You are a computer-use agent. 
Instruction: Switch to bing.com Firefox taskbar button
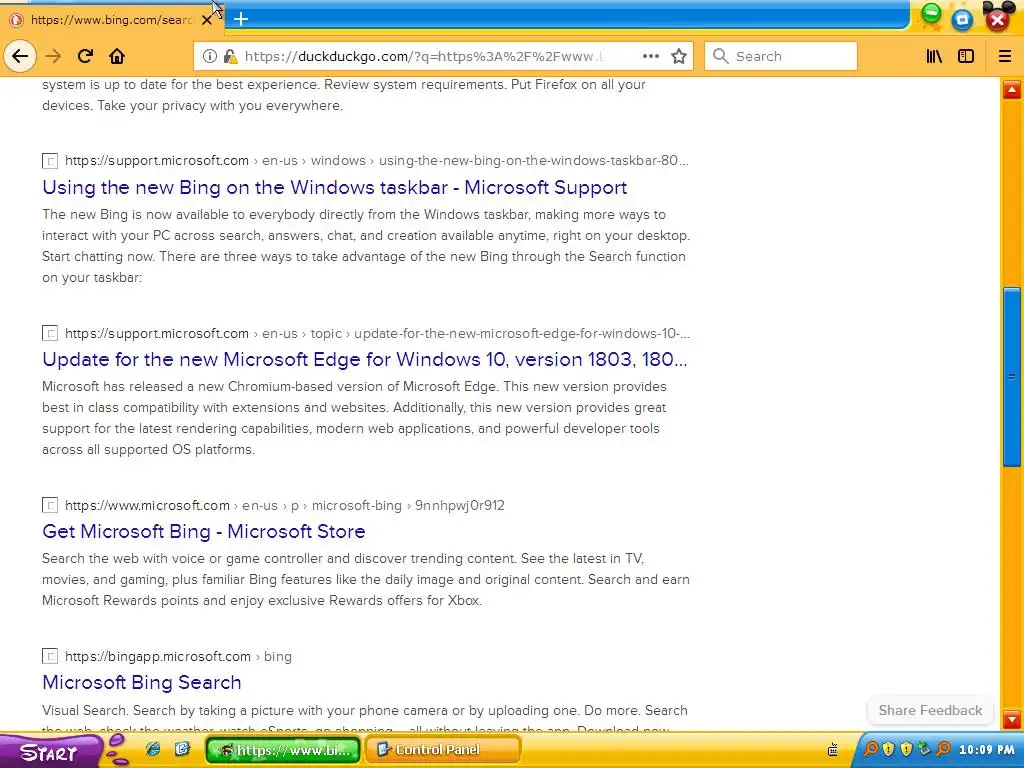283,750
